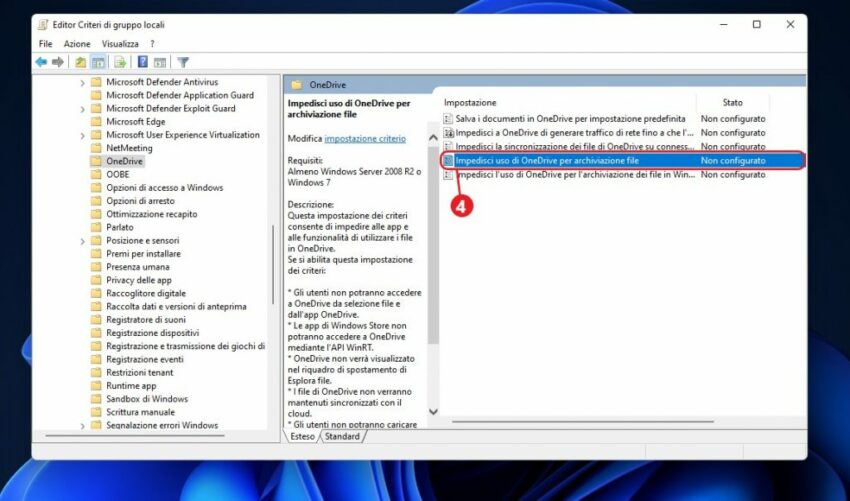Select Registrazione e trasmissione dei giochi

[185, 346]
